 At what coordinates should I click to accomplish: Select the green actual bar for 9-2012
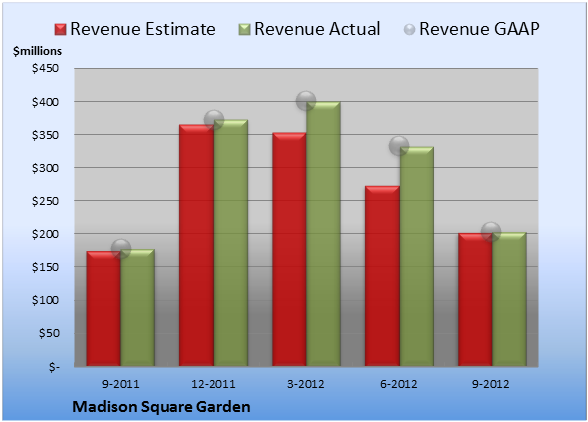(509, 299)
